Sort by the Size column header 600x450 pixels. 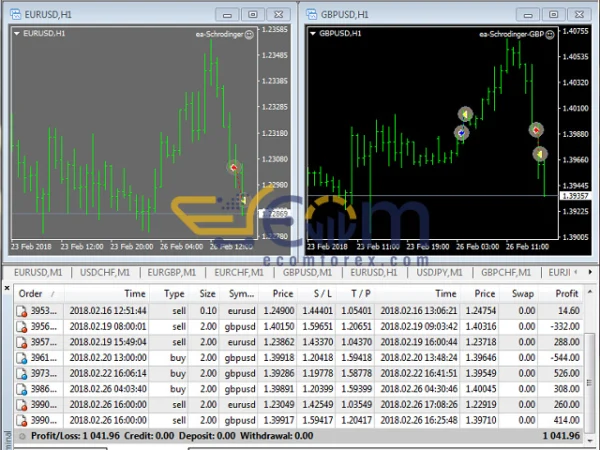pyautogui.click(x=204, y=293)
